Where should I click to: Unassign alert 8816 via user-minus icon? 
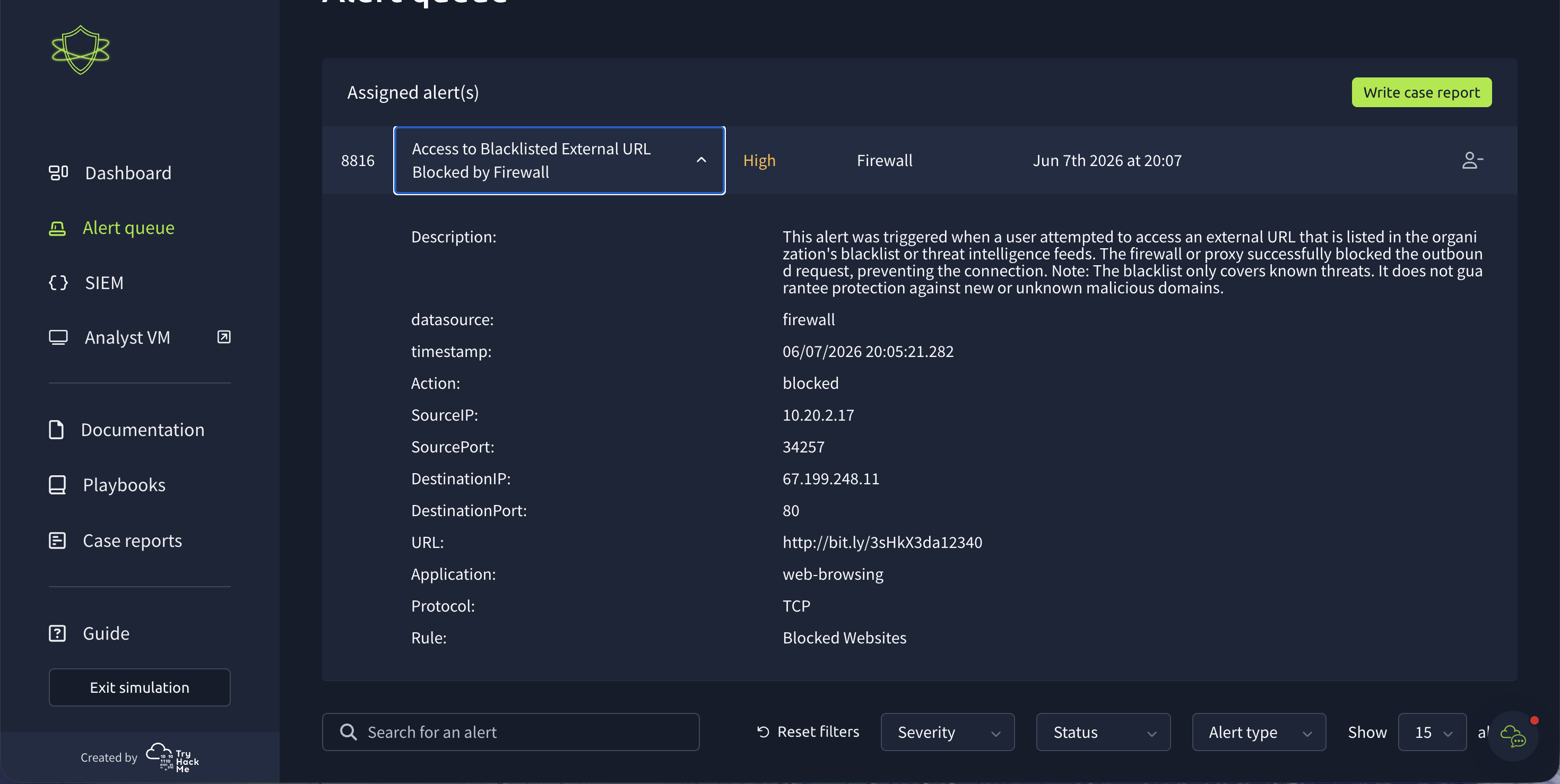[1472, 160]
